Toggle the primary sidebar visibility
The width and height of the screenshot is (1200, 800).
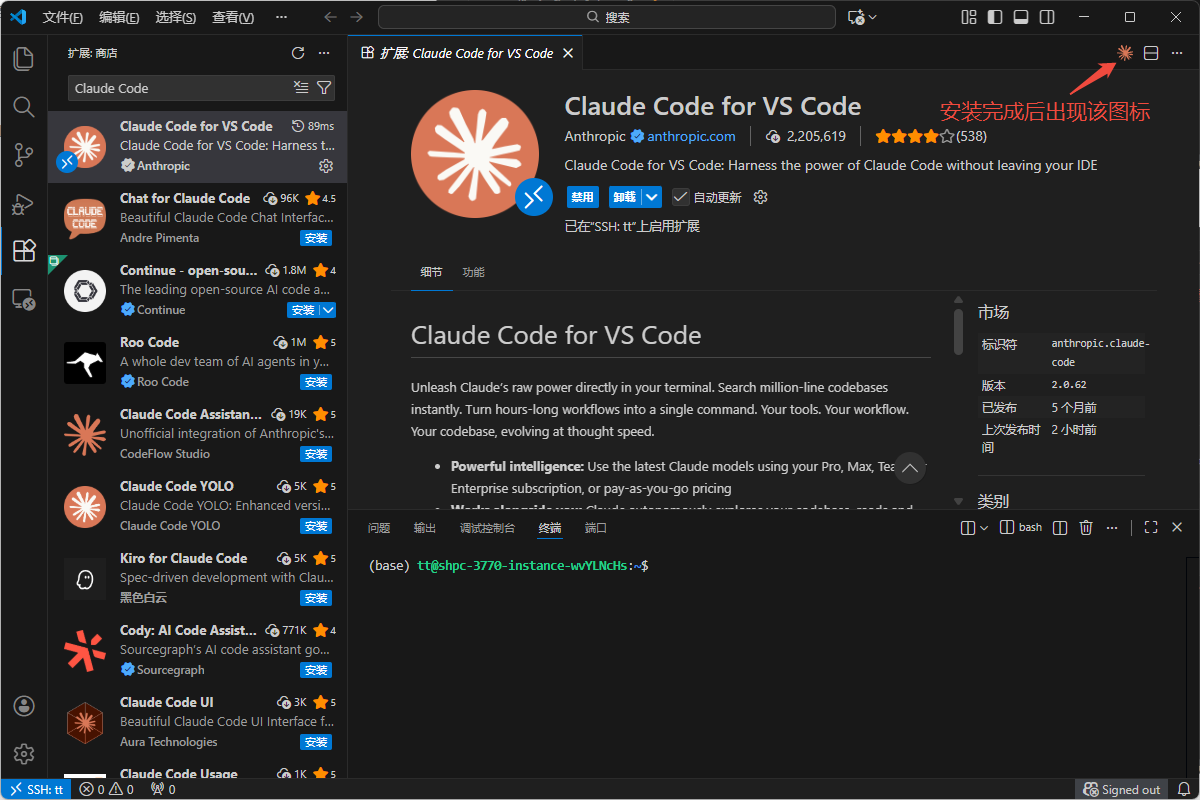pyautogui.click(x=995, y=17)
